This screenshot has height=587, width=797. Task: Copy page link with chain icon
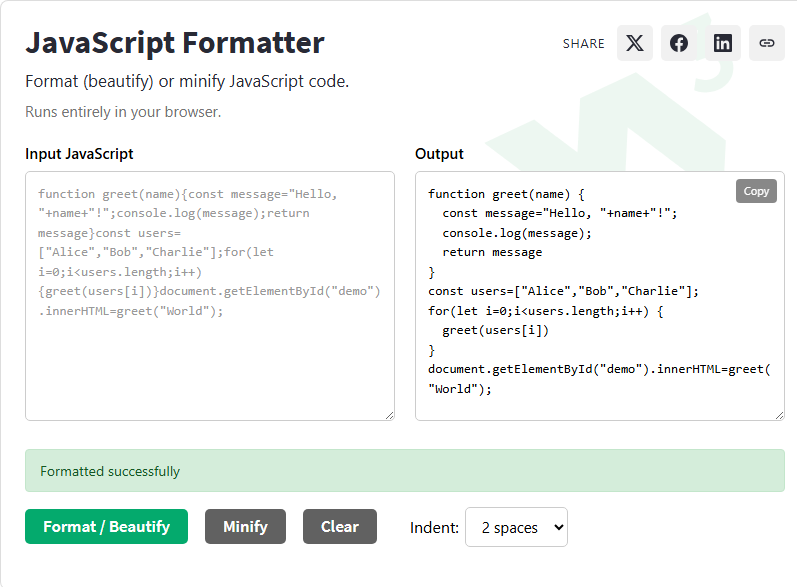pos(767,43)
